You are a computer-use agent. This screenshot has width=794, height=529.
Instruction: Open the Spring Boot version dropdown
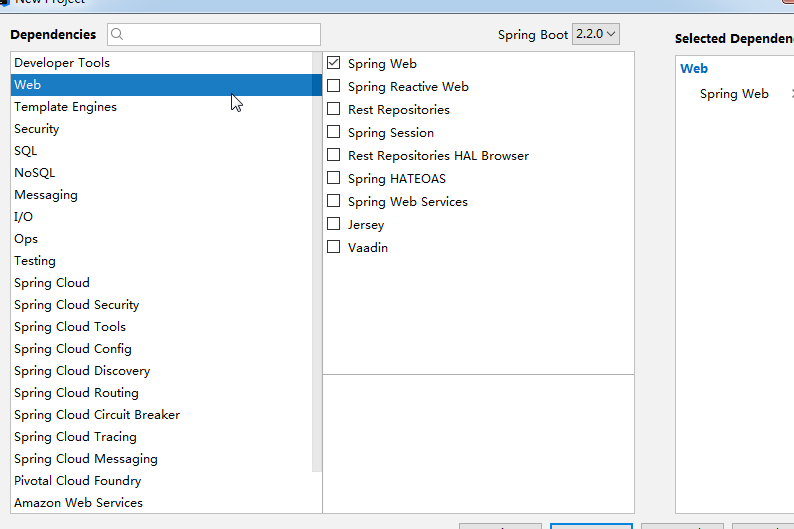point(596,34)
